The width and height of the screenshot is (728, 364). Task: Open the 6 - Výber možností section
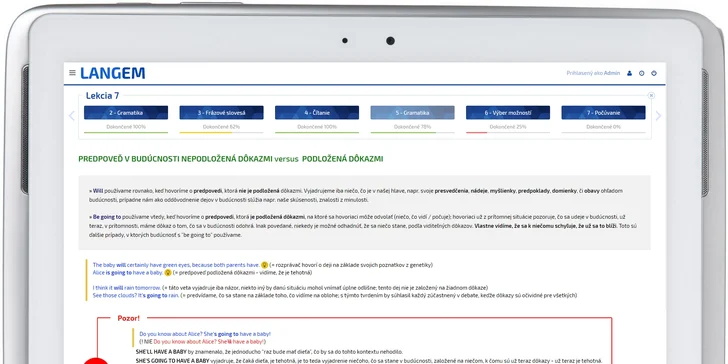point(508,112)
